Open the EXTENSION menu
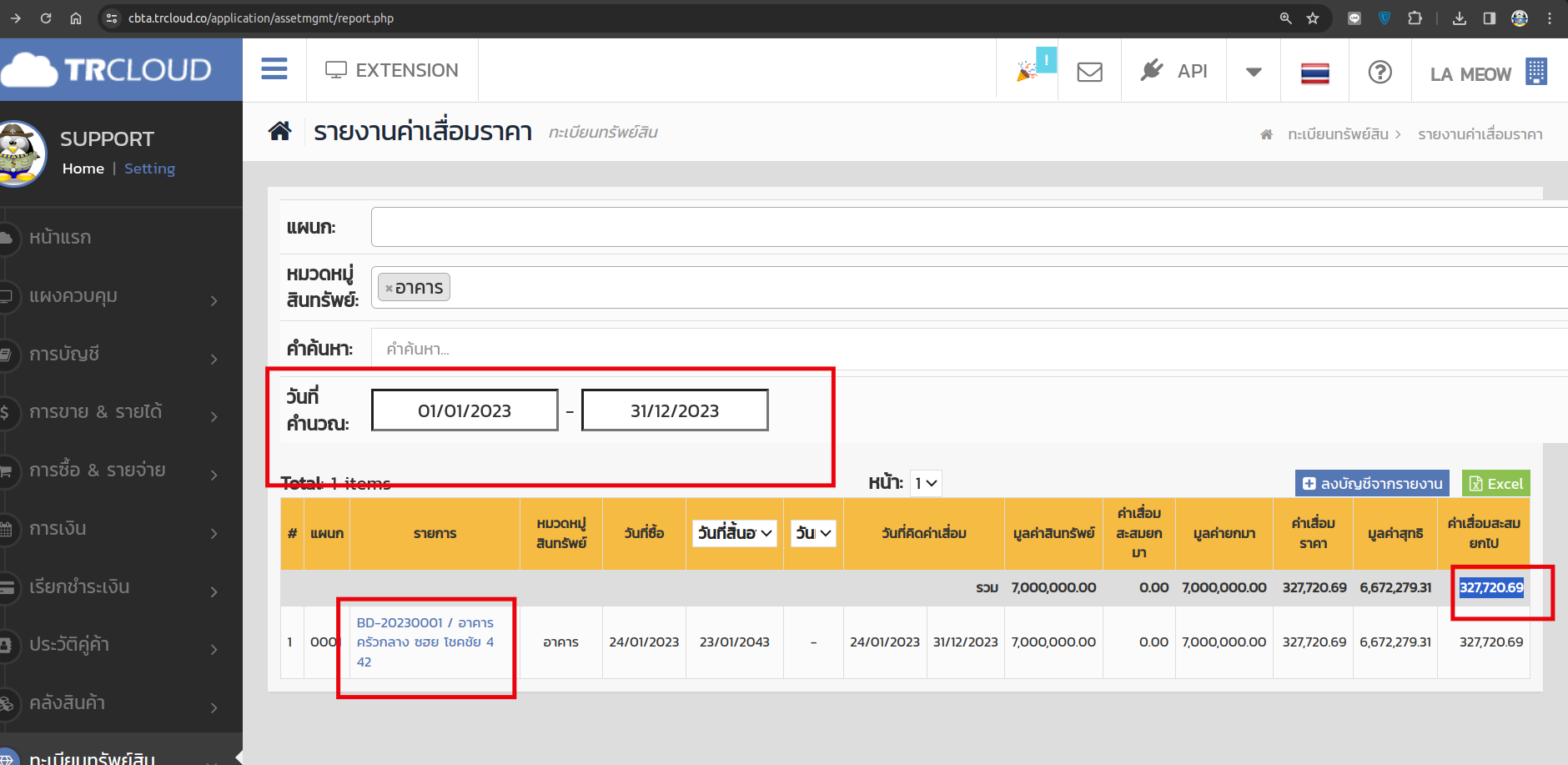Screen dimensions: 1568x765 point(392,70)
